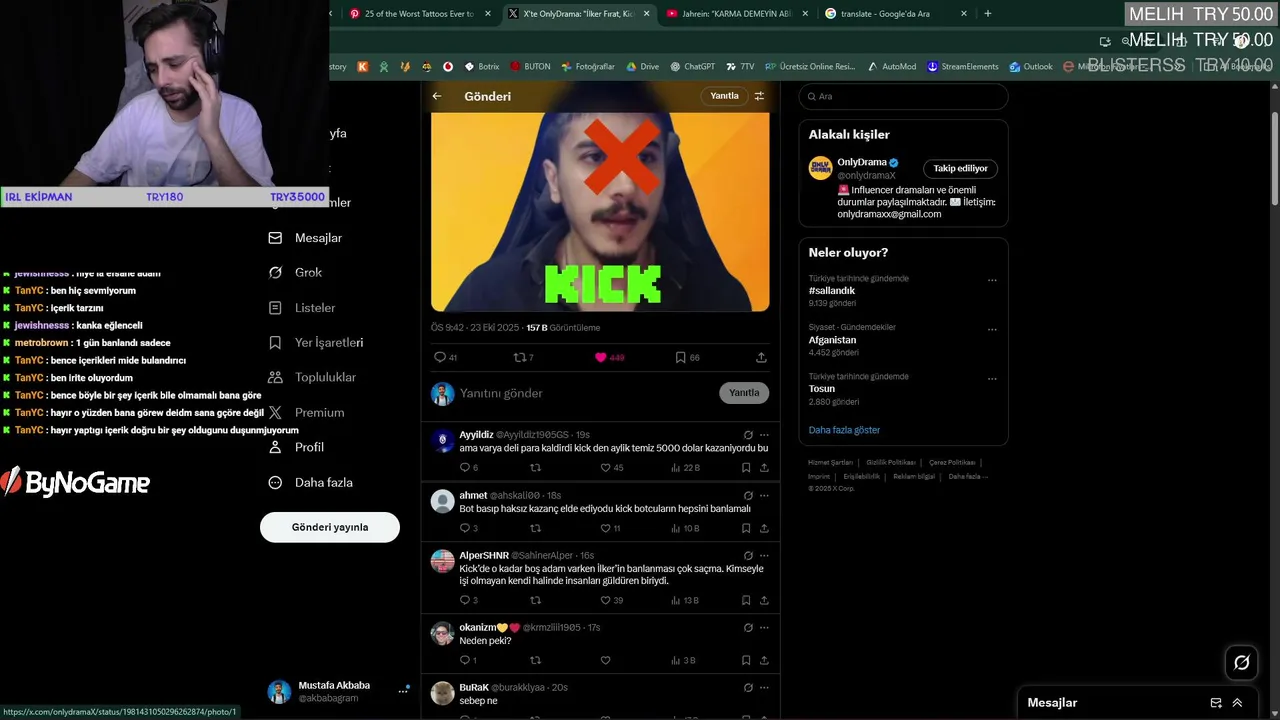This screenshot has width=1280, height=720.
Task: Open Mesajlar in the sidebar
Action: (x=306, y=238)
